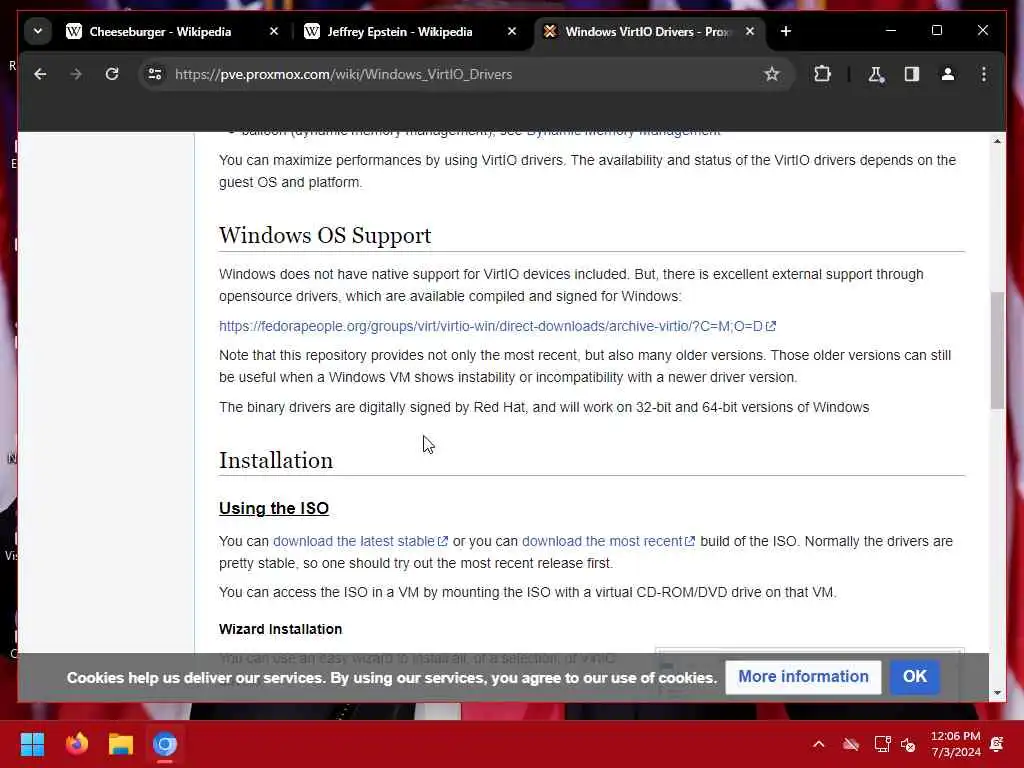Show hidden system tray icons
1024x768 pixels.
point(818,744)
